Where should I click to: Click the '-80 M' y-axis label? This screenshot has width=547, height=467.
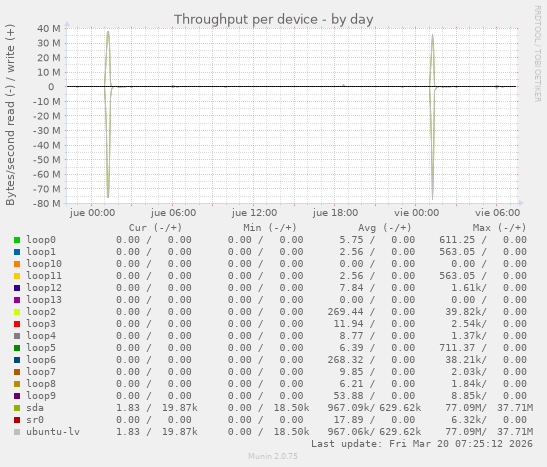(x=47, y=203)
